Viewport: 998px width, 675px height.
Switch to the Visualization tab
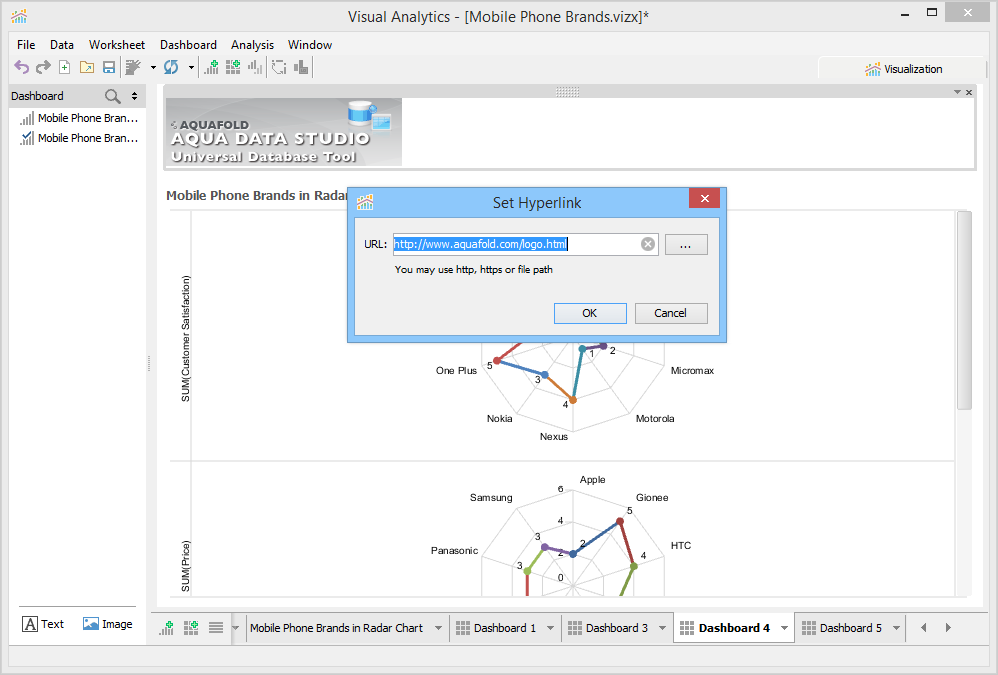coord(903,69)
